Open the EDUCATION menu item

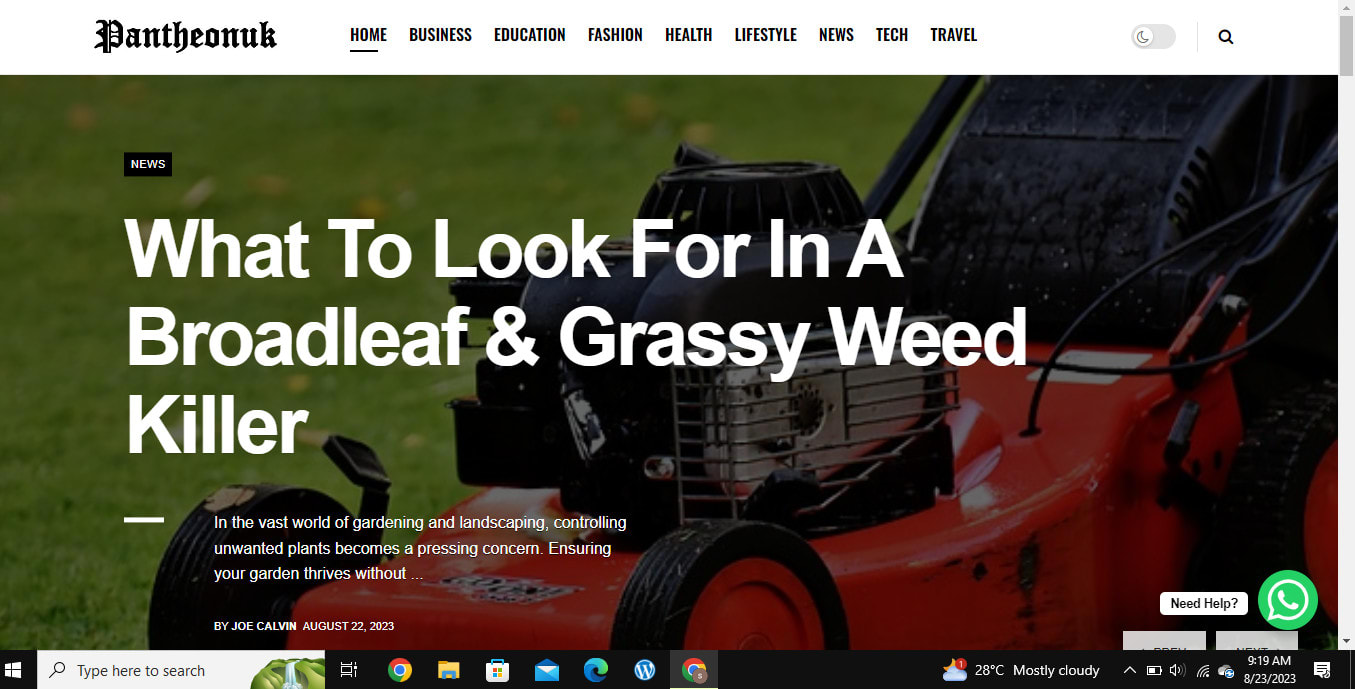click(x=529, y=35)
